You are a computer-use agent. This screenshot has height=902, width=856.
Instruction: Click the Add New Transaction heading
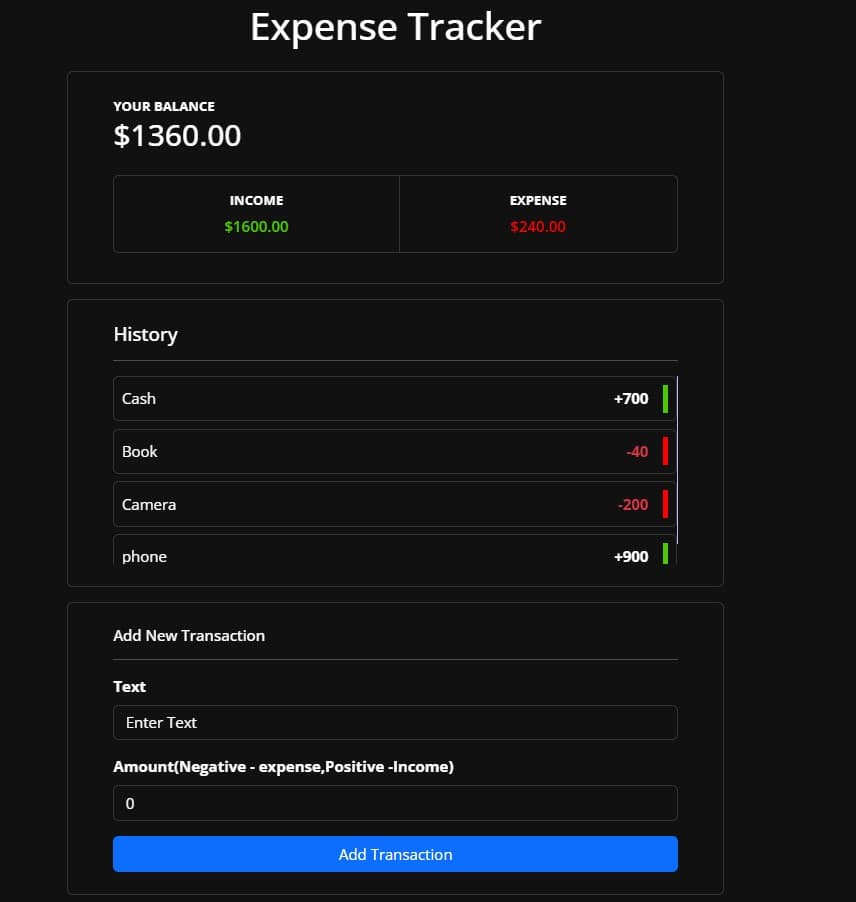point(189,636)
